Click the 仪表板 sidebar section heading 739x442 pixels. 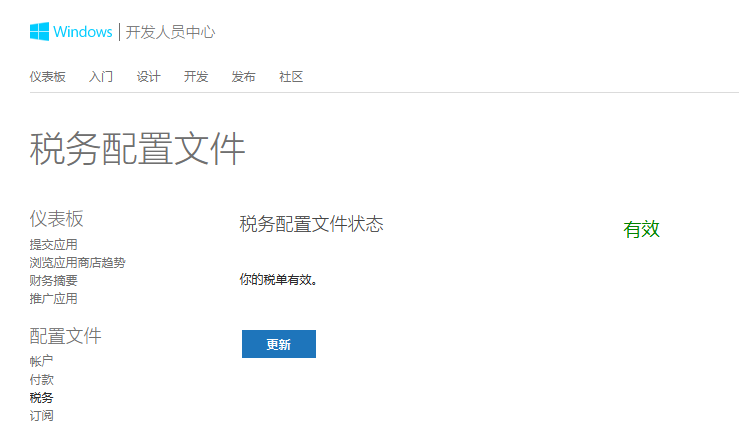57,219
